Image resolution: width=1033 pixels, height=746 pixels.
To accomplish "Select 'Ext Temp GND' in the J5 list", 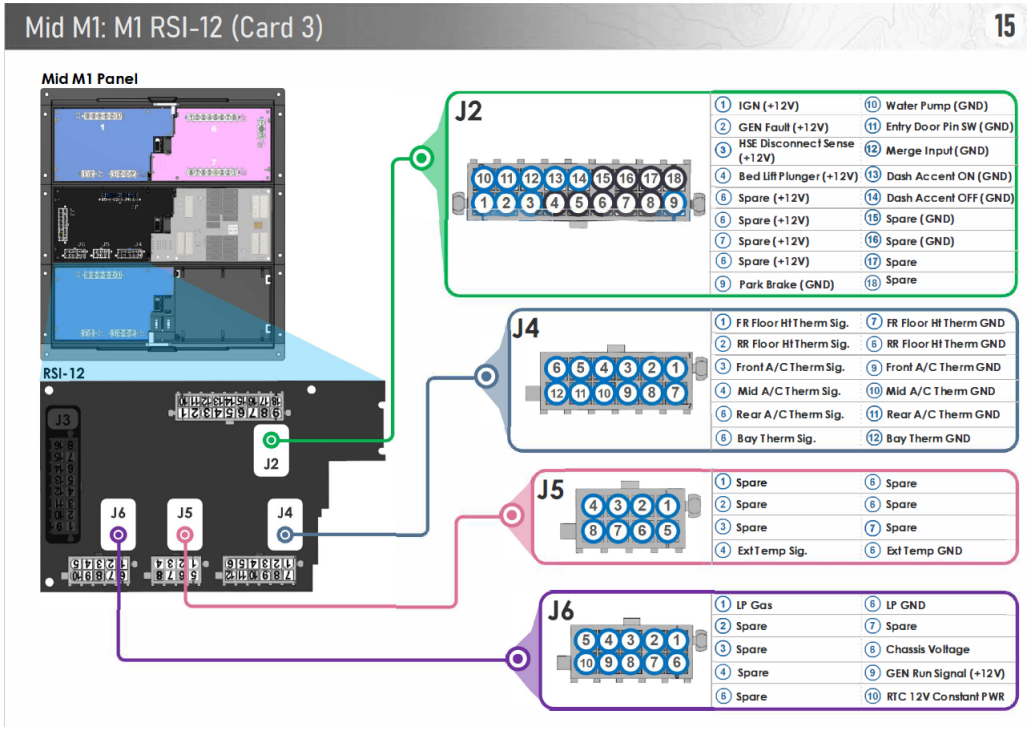I will pyautogui.click(x=924, y=551).
